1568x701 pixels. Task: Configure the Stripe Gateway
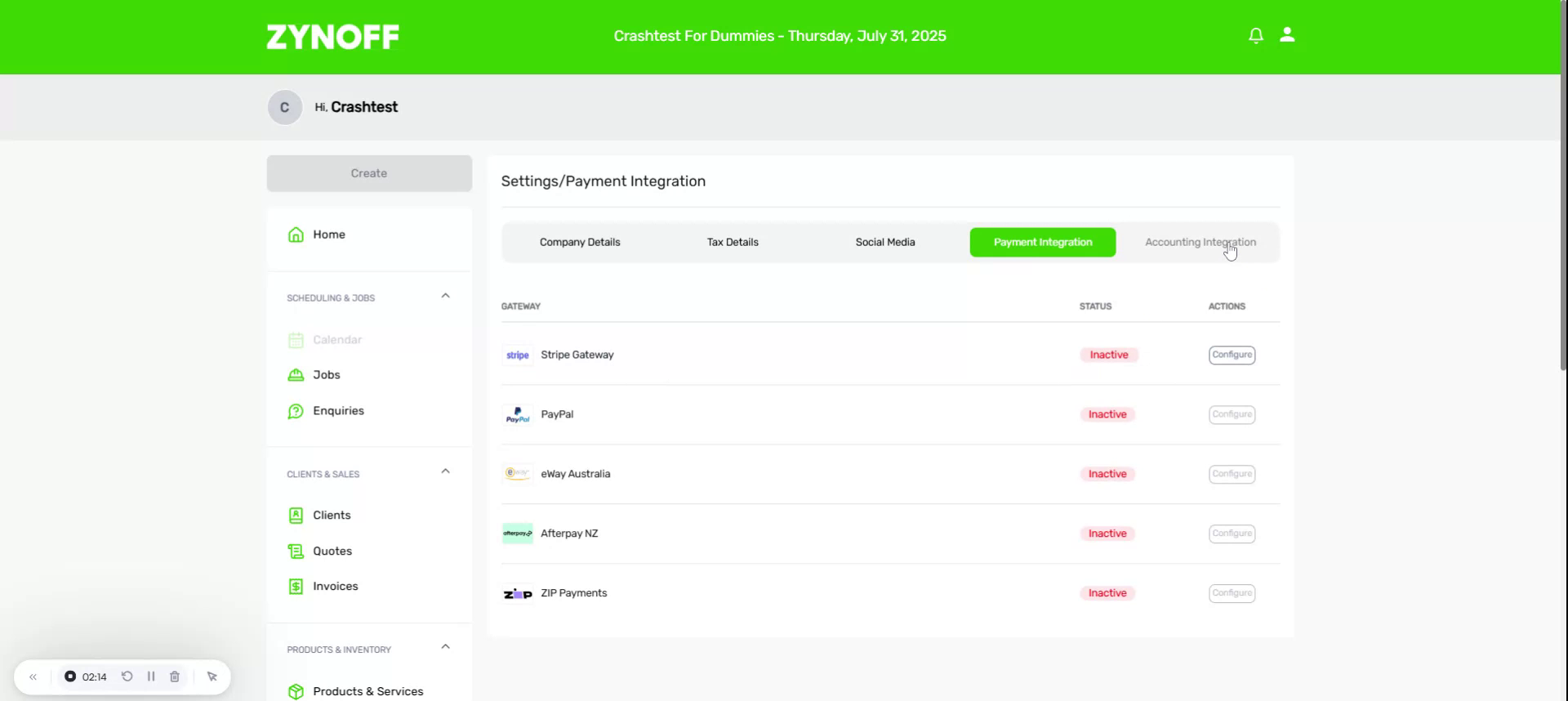[x=1232, y=355]
